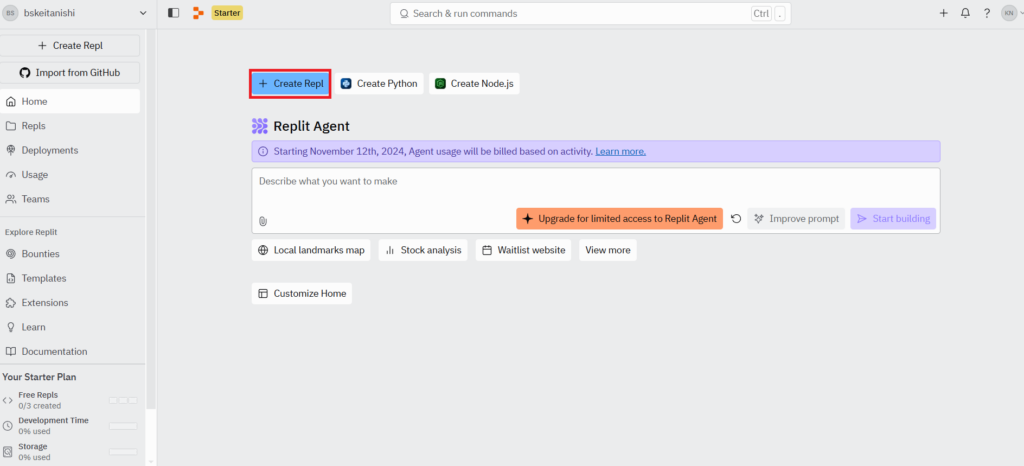Click the paperclip attach file icon
Image resolution: width=1024 pixels, height=466 pixels.
click(x=263, y=220)
